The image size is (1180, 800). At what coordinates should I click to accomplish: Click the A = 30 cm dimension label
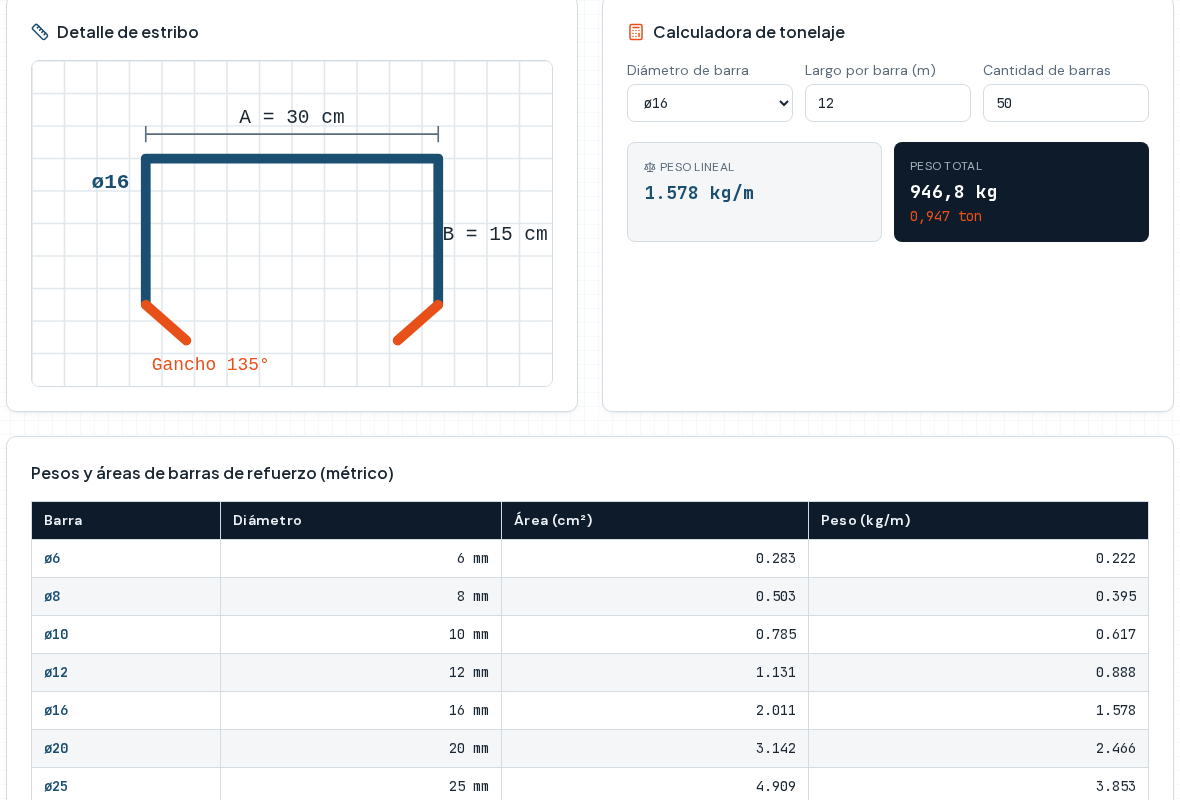click(292, 117)
